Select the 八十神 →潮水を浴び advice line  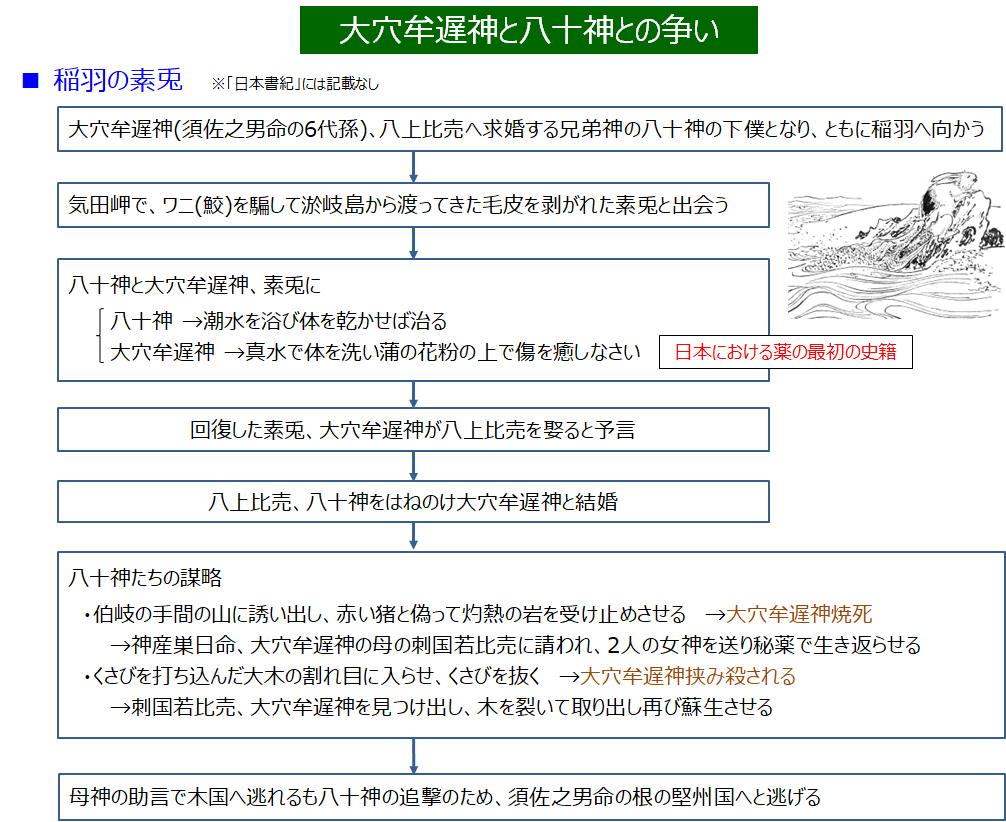278,321
